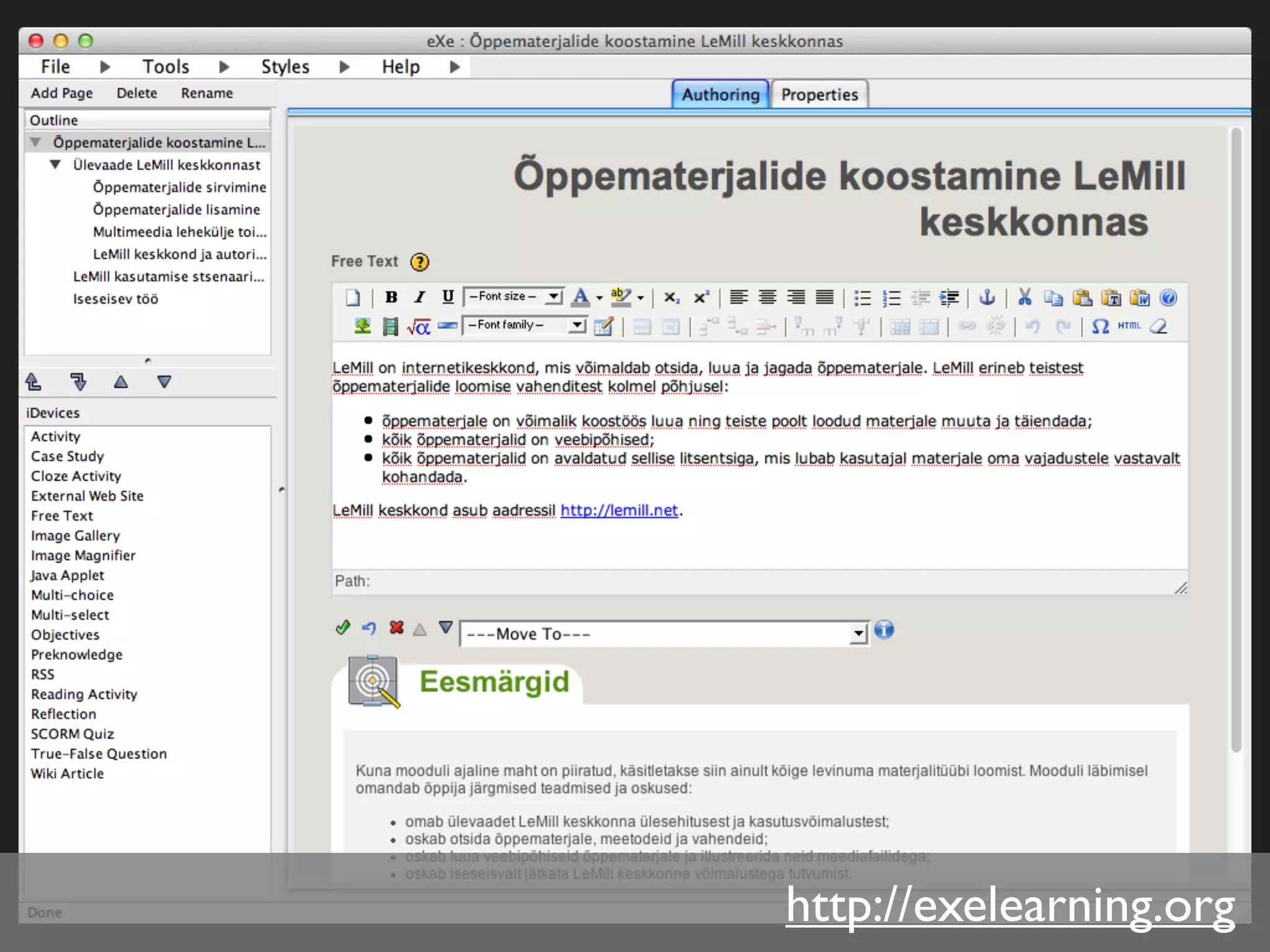Open the highlight color picker arrow
This screenshot has width=1270, height=952.
tap(641, 298)
